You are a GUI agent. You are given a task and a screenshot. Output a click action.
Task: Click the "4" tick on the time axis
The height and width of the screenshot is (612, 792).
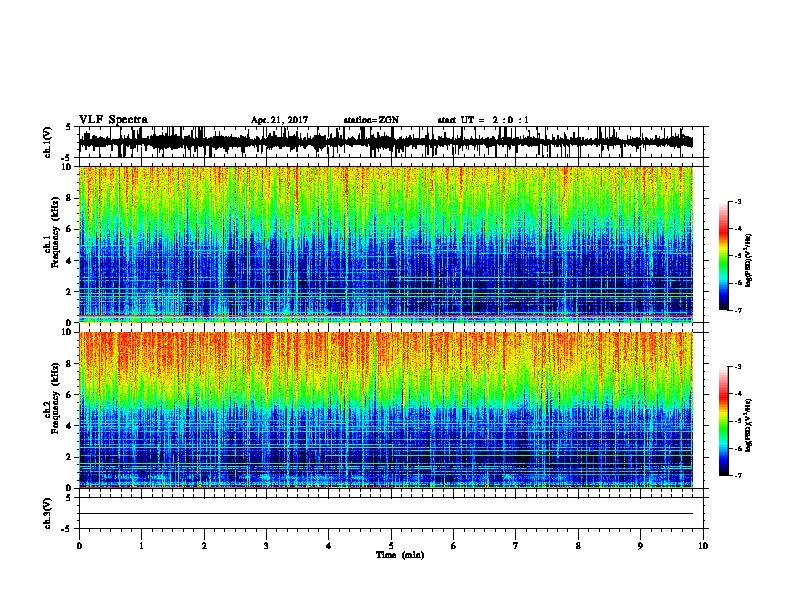[329, 546]
